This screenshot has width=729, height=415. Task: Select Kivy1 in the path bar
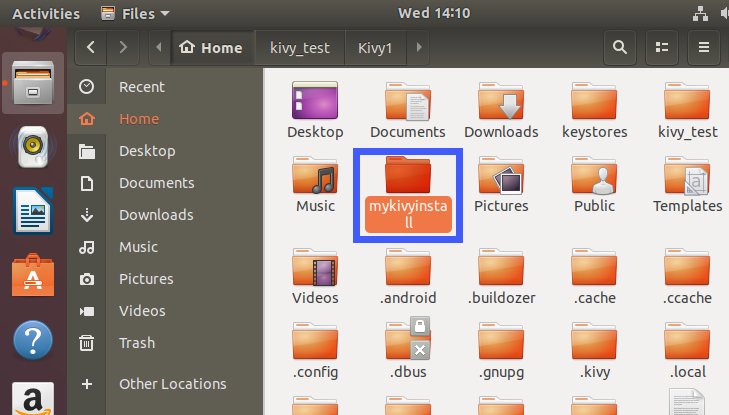pyautogui.click(x=375, y=47)
